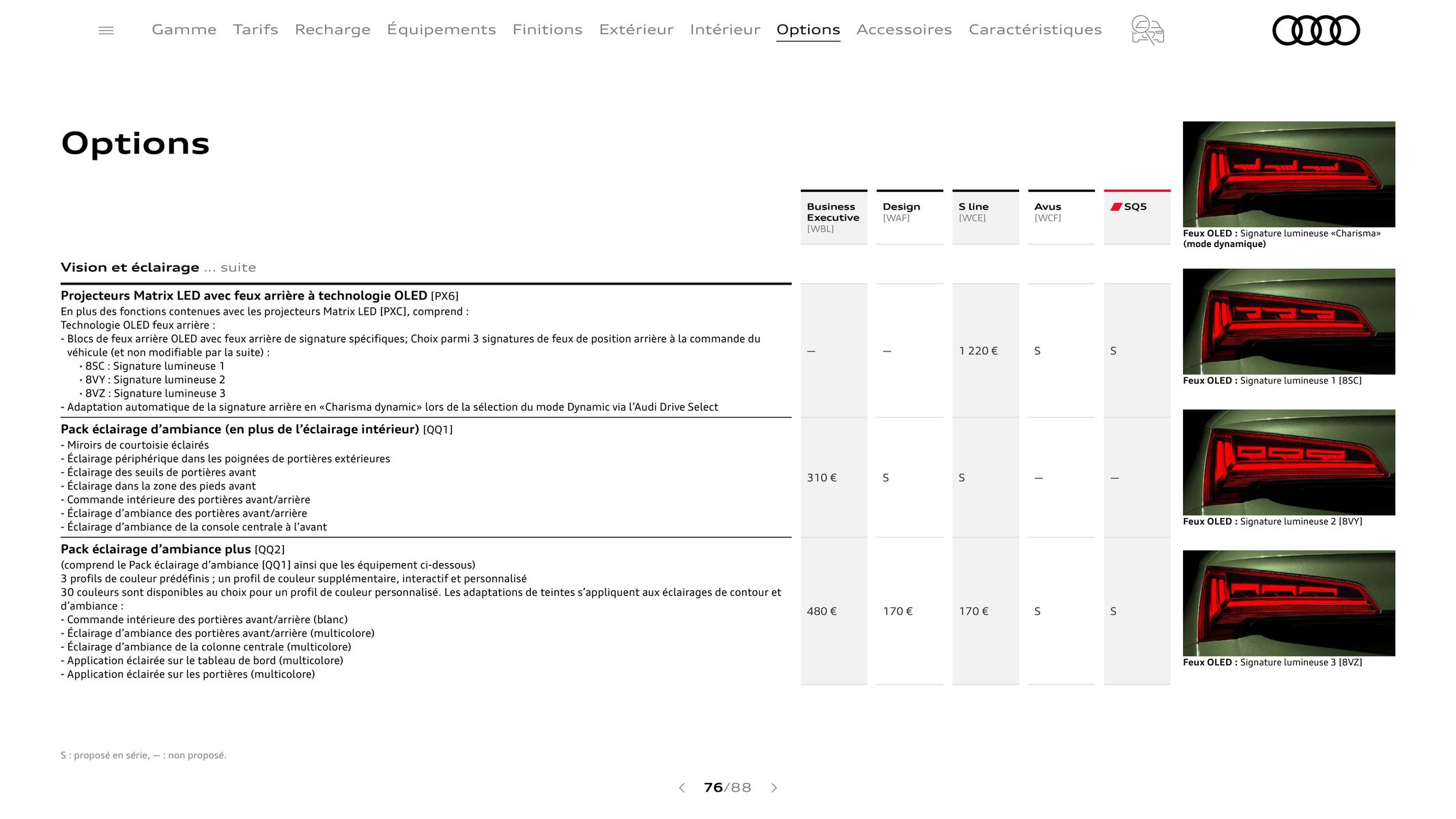Open the Équipements tab
Image resolution: width=1456 pixels, height=819 pixels.
click(x=441, y=29)
